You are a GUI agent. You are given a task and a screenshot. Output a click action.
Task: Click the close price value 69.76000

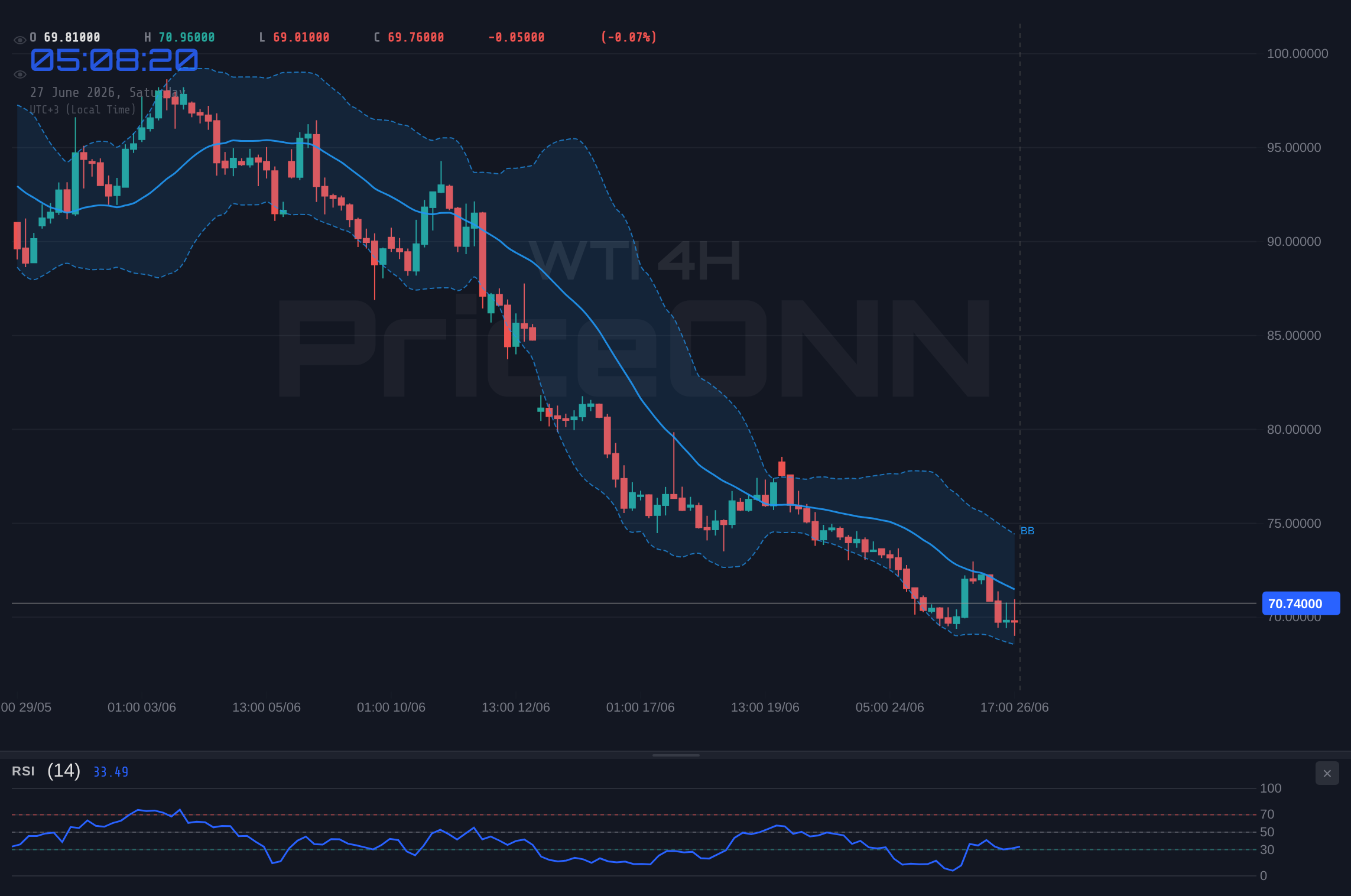pos(416,37)
